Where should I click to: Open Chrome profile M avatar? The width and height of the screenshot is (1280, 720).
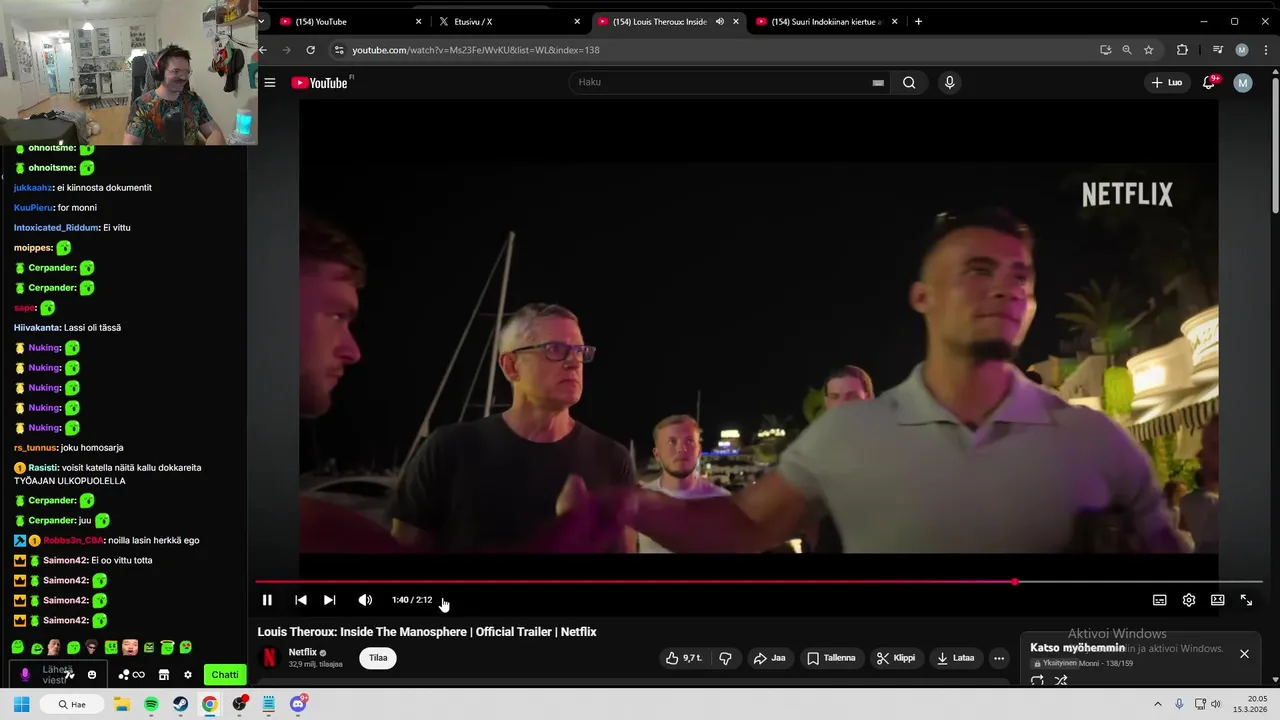click(1242, 50)
